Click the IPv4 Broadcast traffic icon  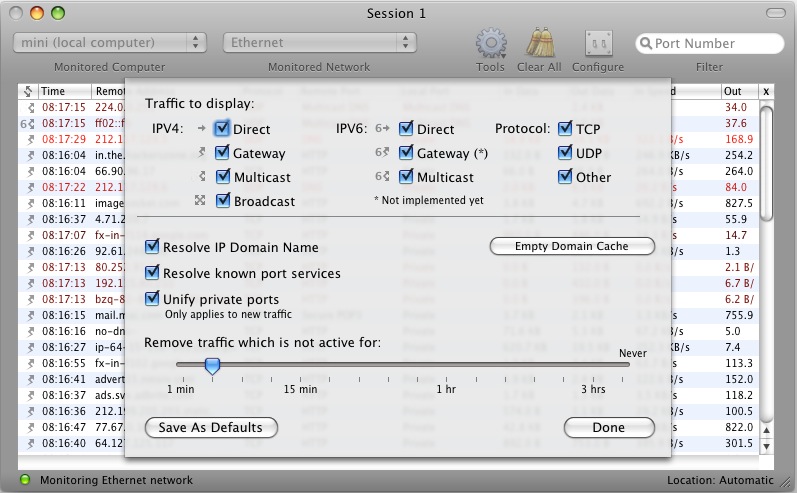point(202,201)
